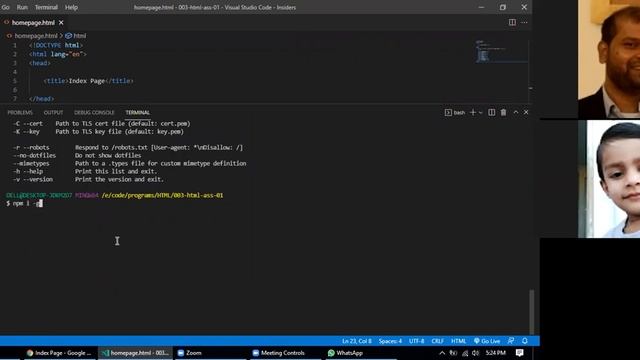This screenshot has height=360, width=640.
Task: Kill terminal with trash icon
Action: pyautogui.click(x=503, y=112)
